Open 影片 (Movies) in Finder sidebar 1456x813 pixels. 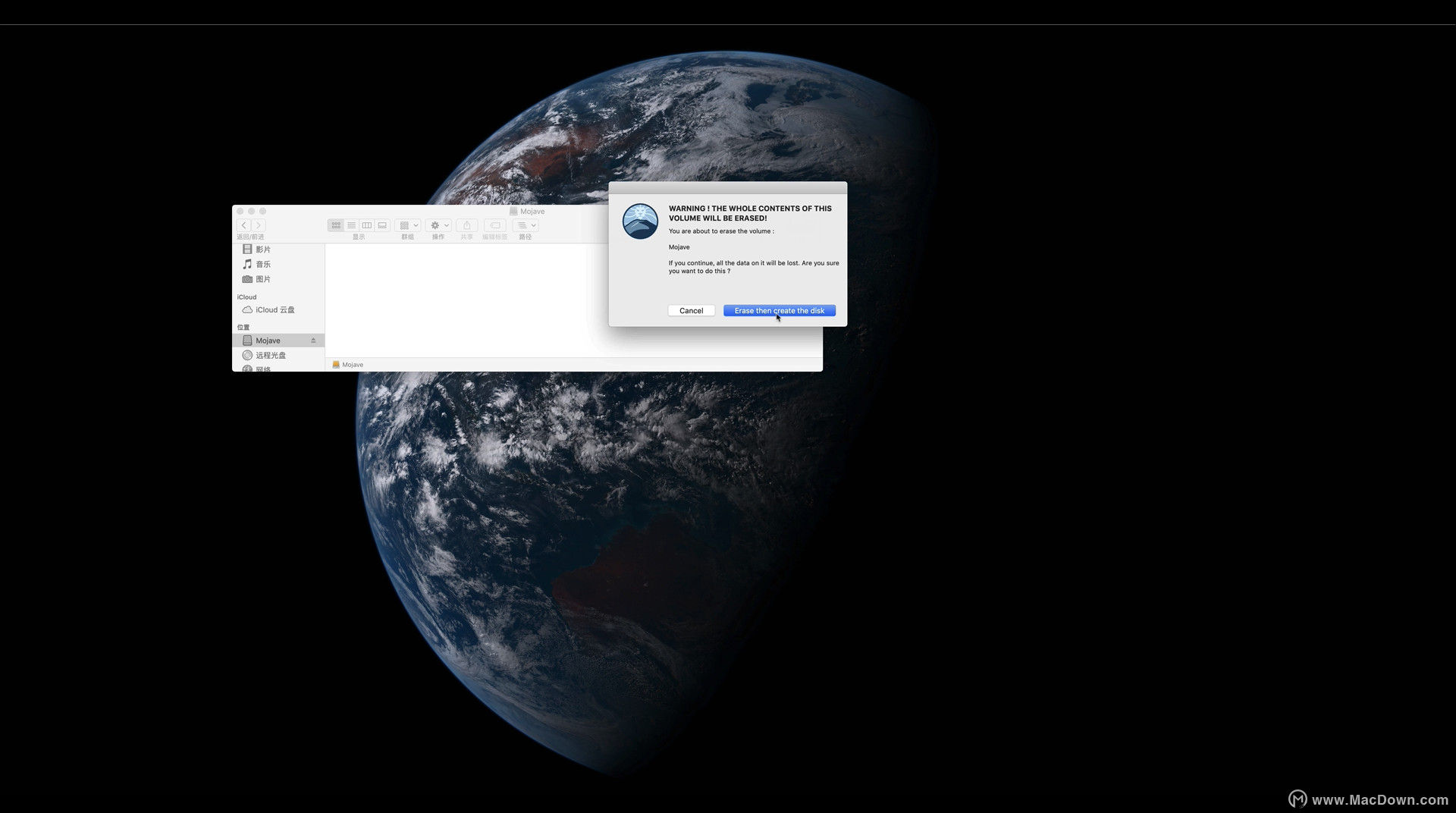(278, 250)
